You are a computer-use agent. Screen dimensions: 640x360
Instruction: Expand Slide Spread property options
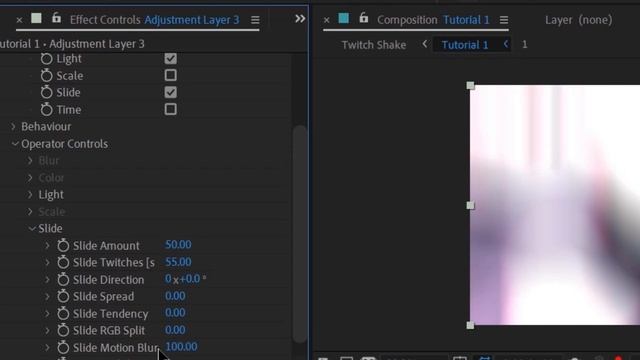pos(47,296)
